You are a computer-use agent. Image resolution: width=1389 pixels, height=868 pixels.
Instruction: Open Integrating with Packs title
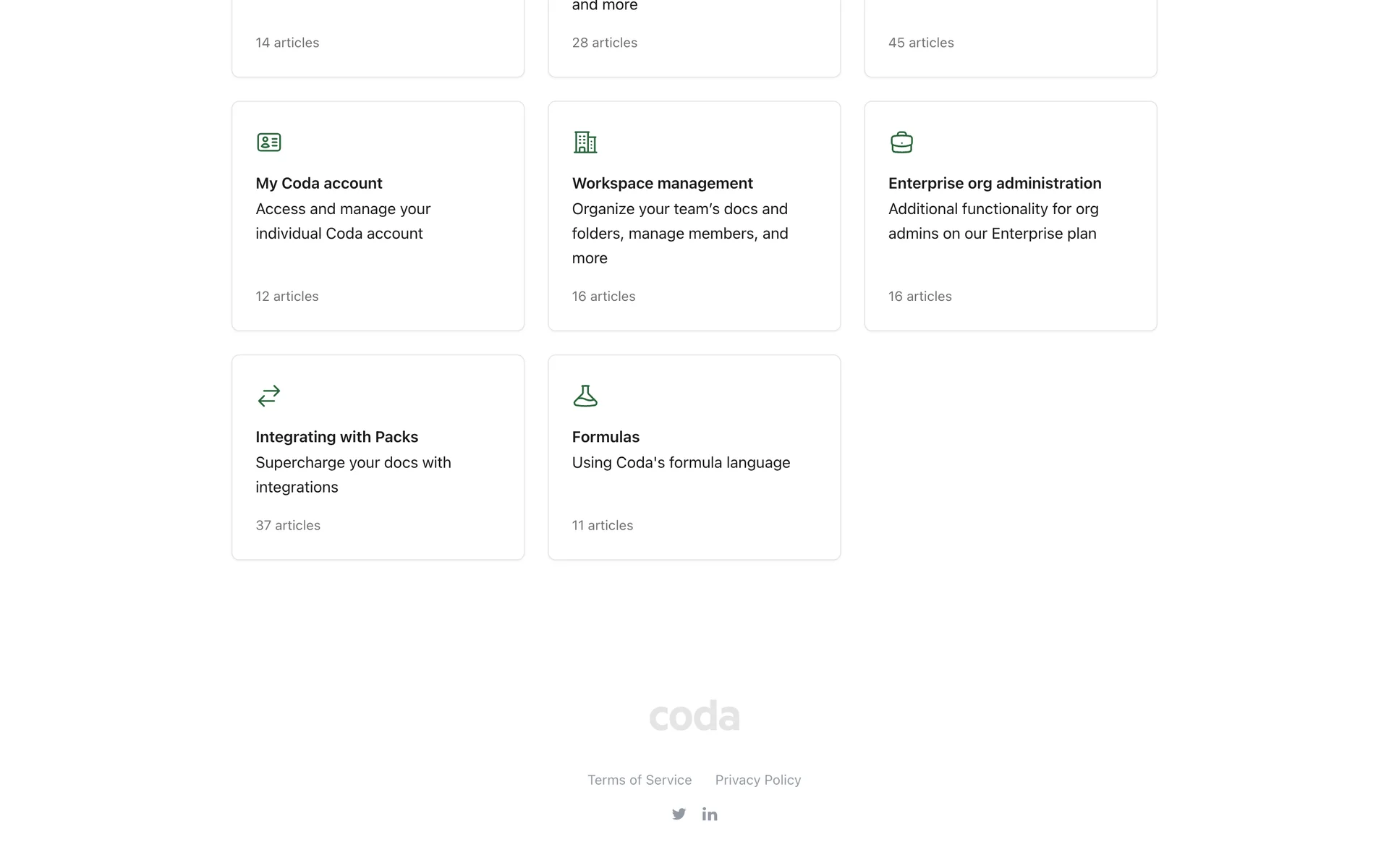(x=336, y=437)
